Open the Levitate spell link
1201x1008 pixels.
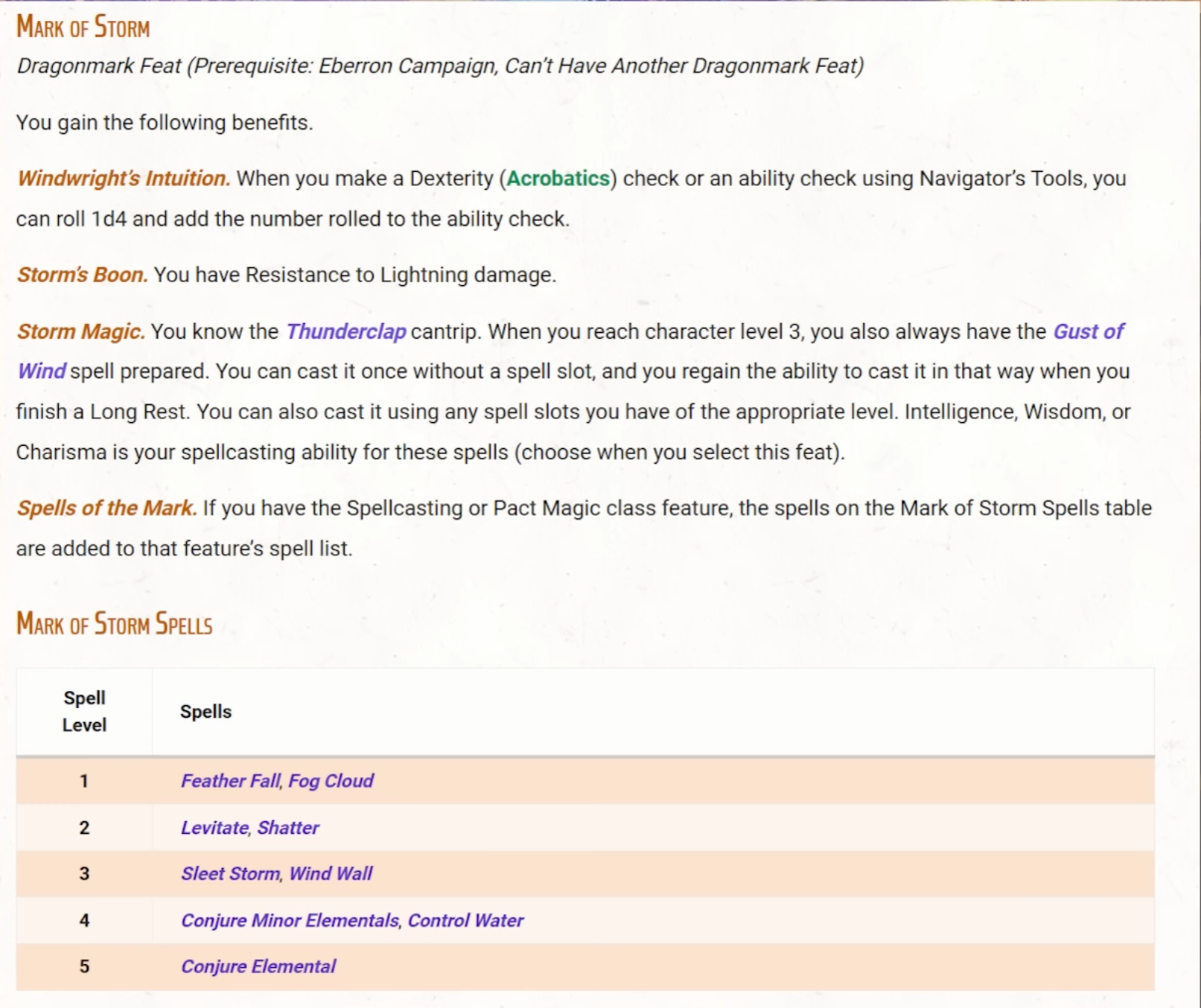(x=215, y=828)
